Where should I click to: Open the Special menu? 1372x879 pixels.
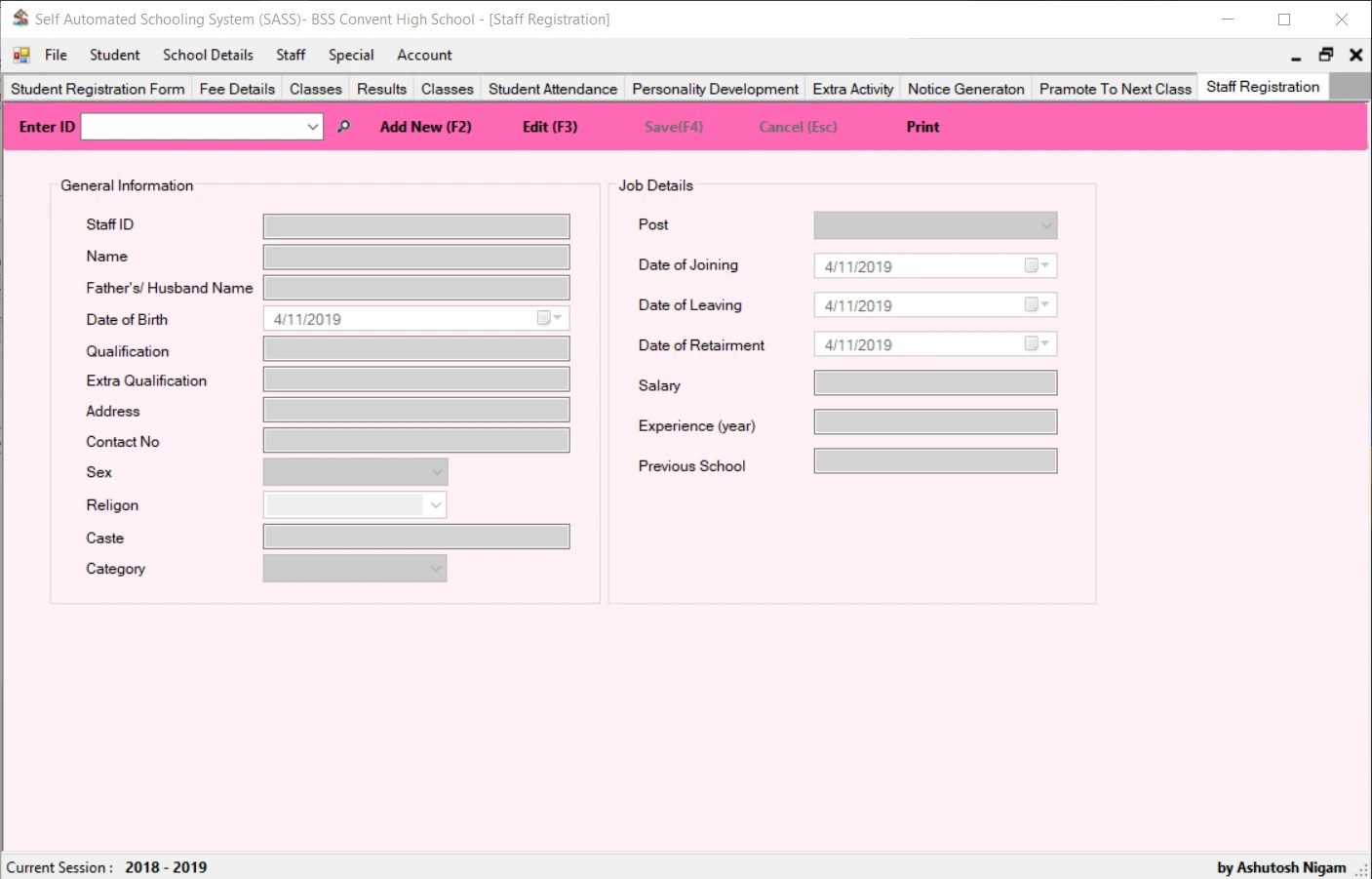pos(351,55)
